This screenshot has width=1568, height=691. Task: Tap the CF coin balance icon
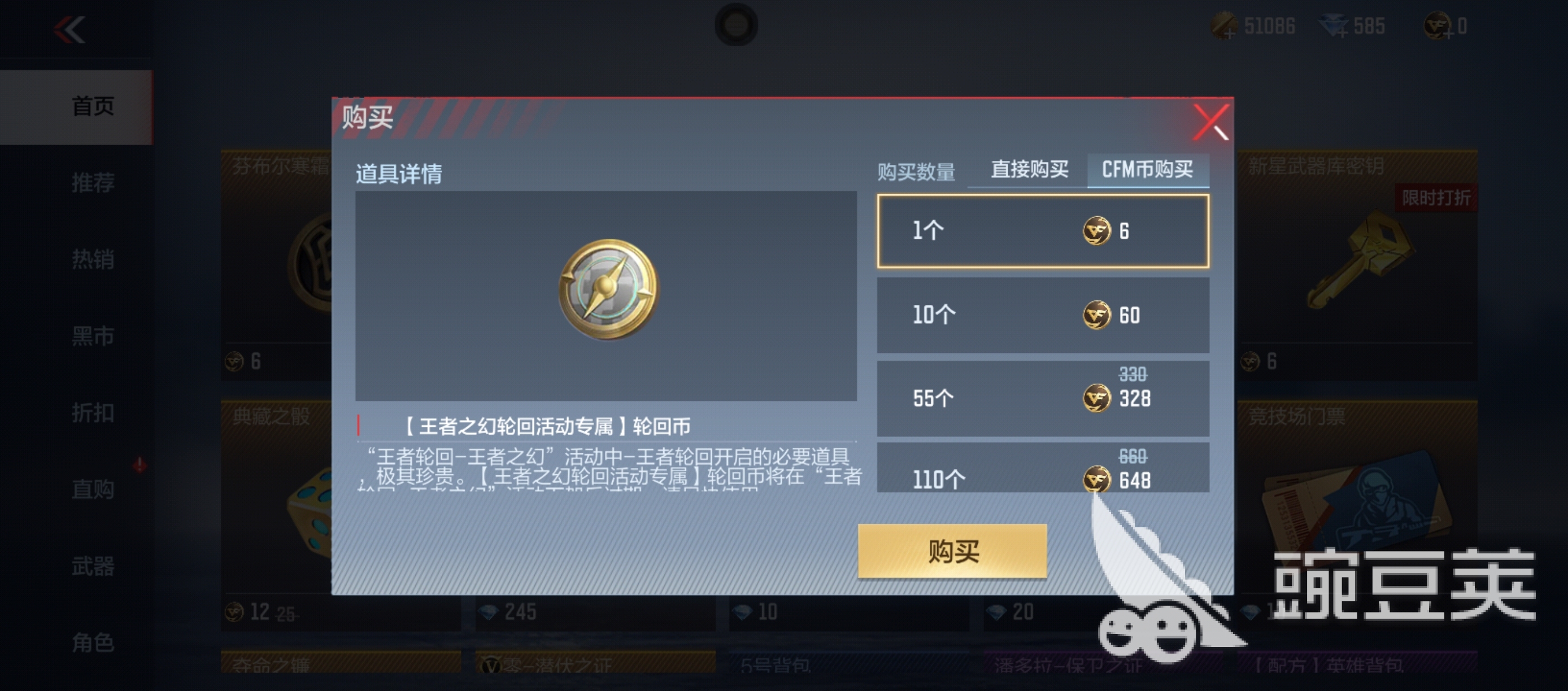pyautogui.click(x=1438, y=26)
